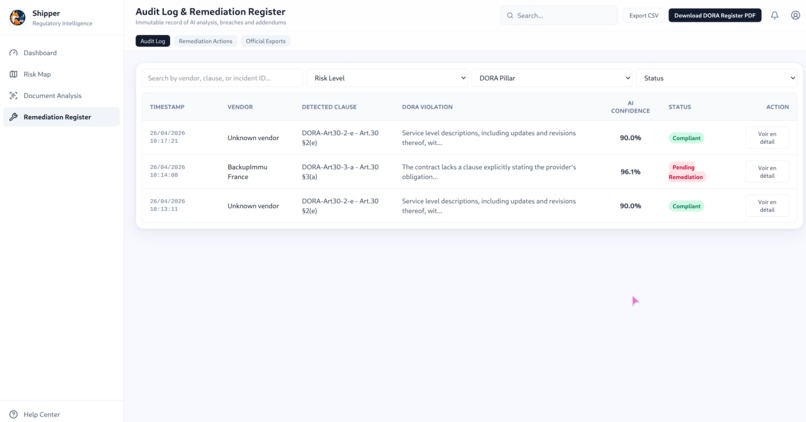Viewport: 806px width, 422px height.
Task: Click timestamp 26/04/2026 10:13:11
Action: point(167,205)
